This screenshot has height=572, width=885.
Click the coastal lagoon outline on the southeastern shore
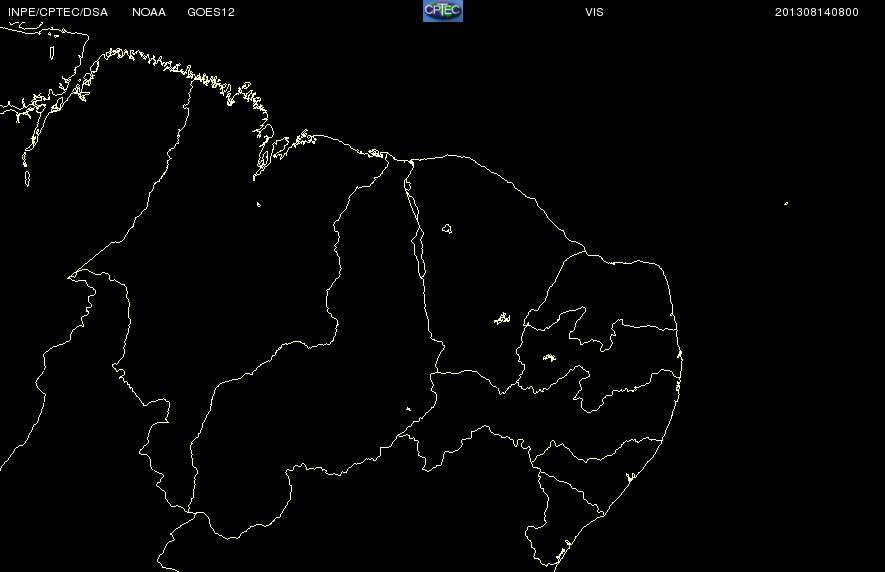631,477
